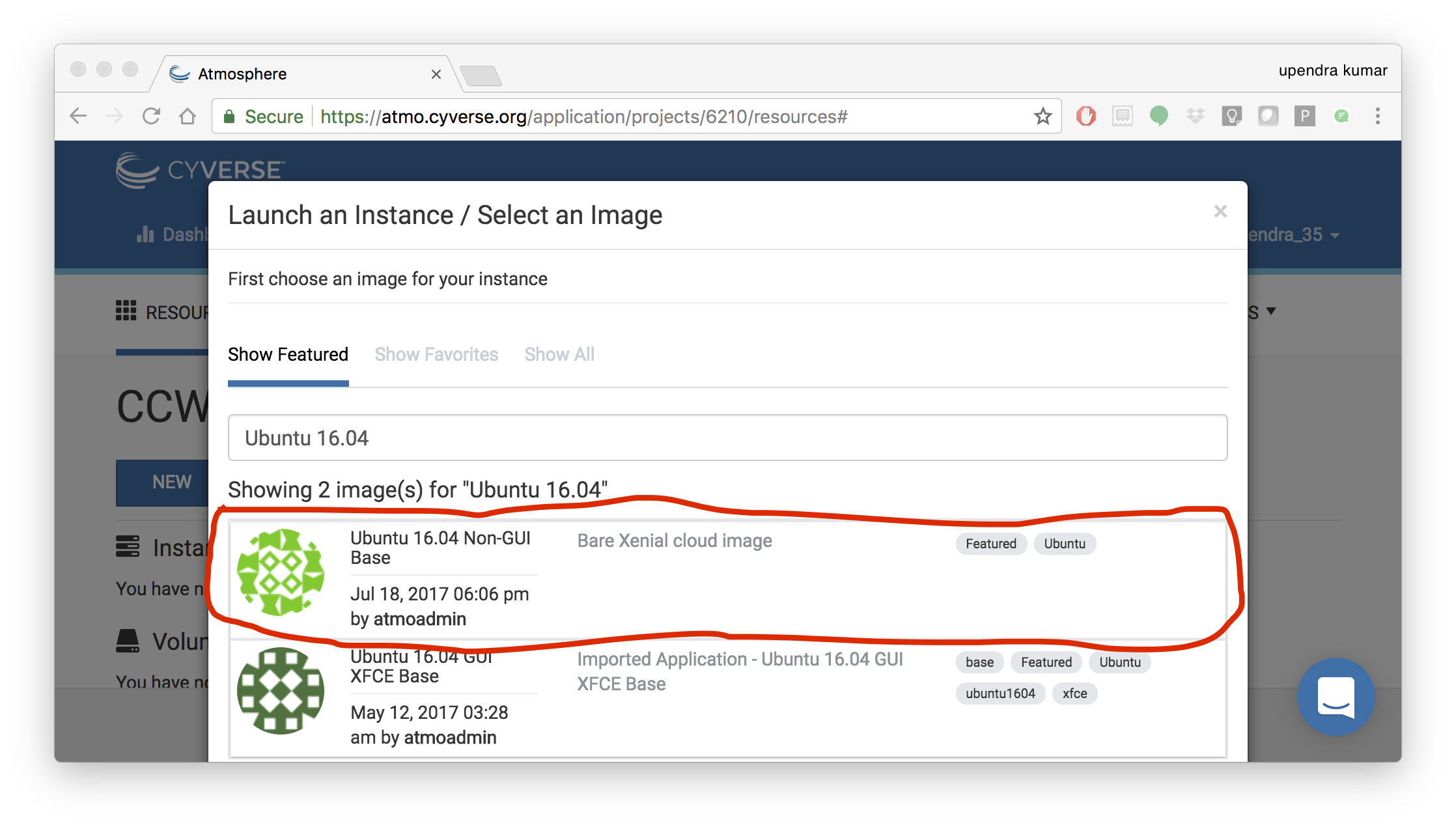Click the green lock Secure indicator
Viewport: 1456px width, 827px height.
(263, 117)
